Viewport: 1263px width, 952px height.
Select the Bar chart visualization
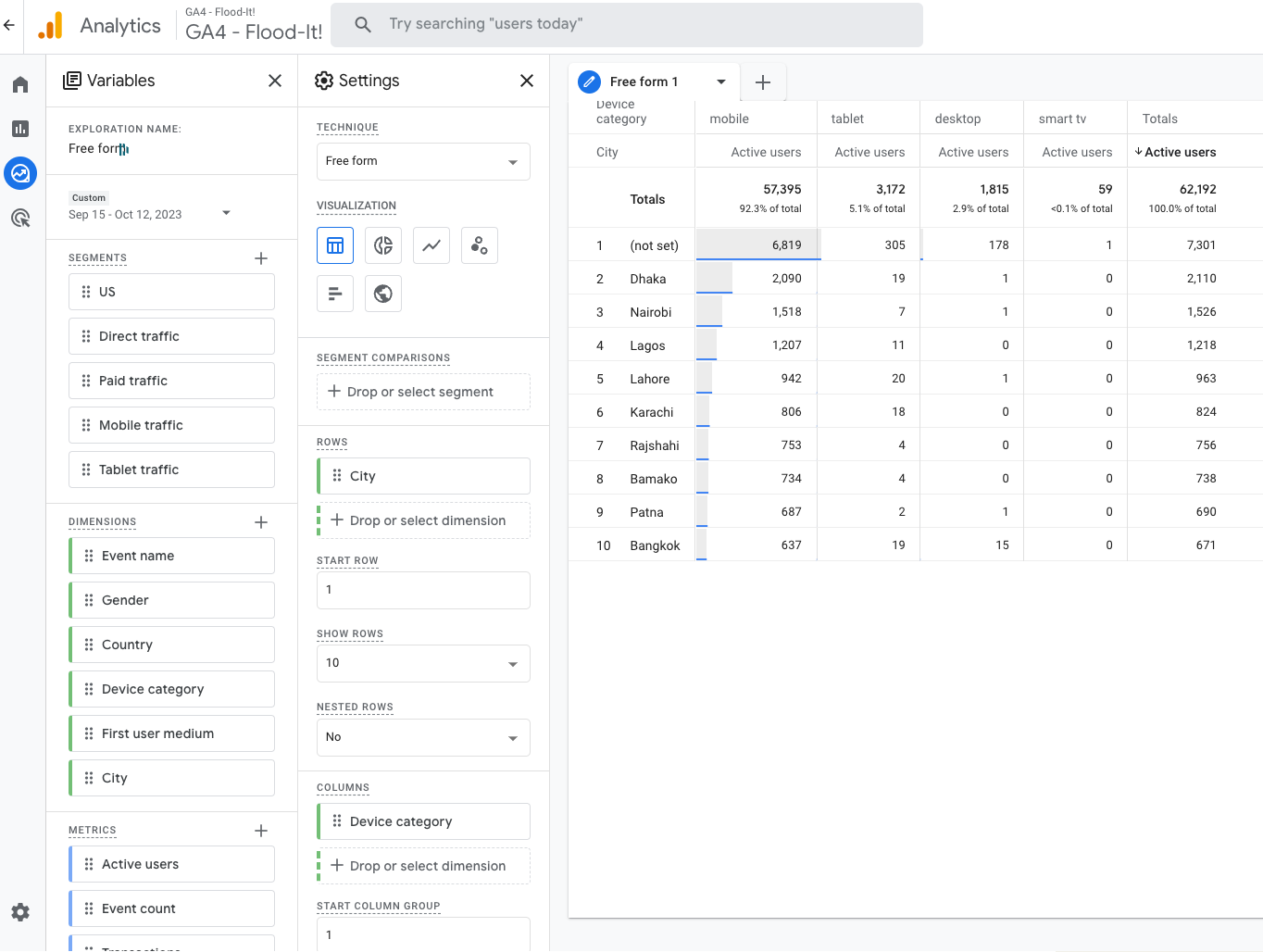pyautogui.click(x=335, y=294)
